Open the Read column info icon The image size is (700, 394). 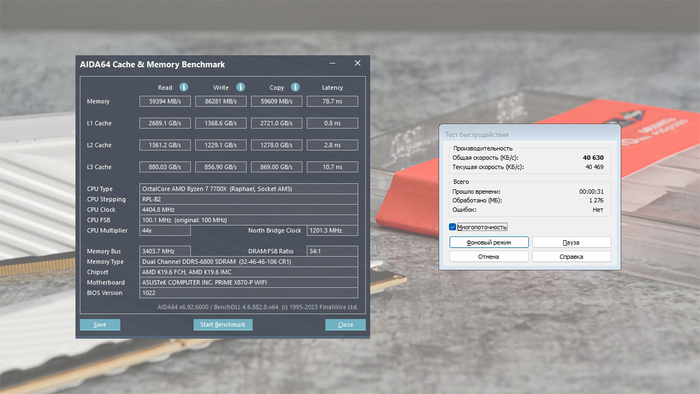point(183,87)
